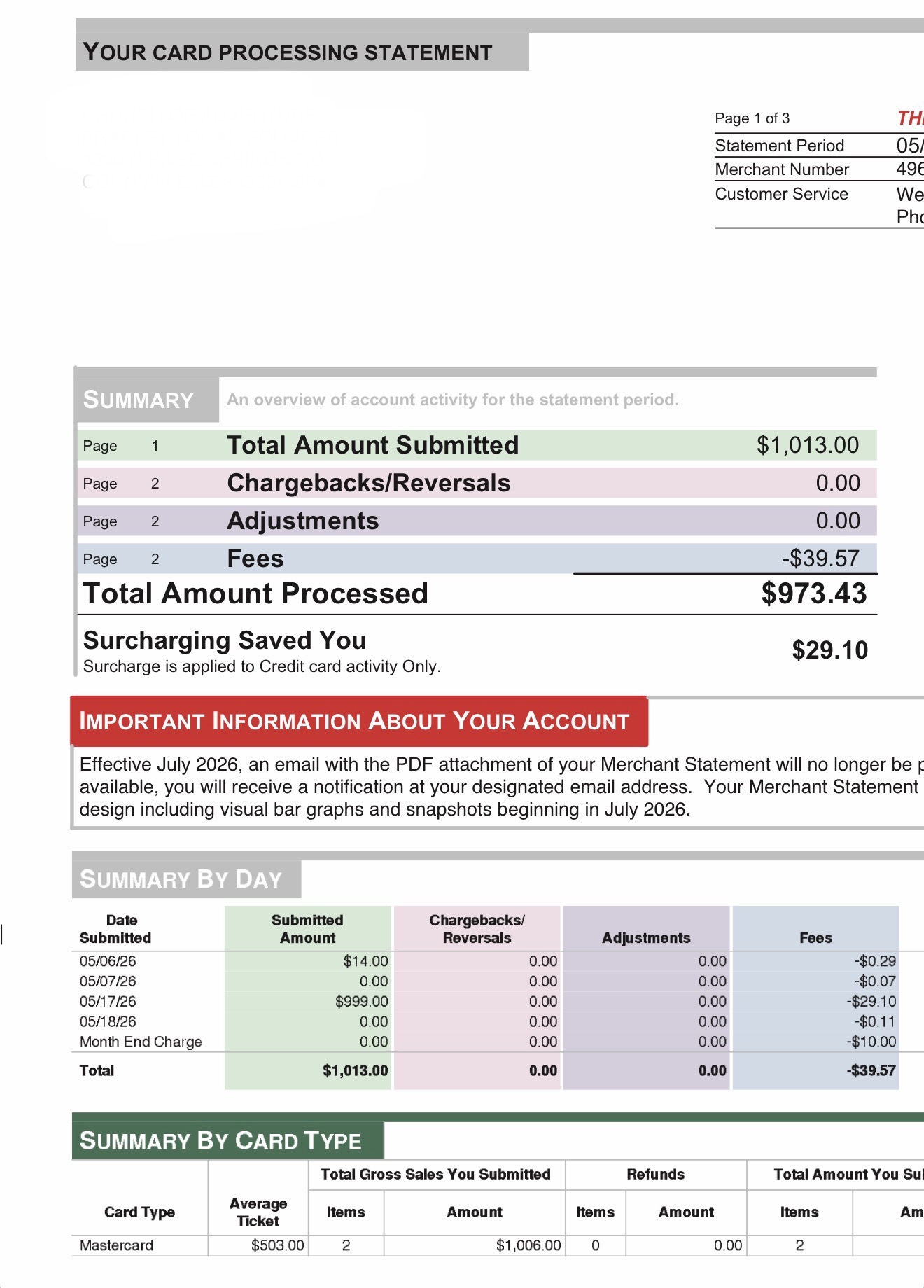The height and width of the screenshot is (1288, 924).
Task: Click the "Total Gross Sales You Submitted" header
Action: 435,1175
